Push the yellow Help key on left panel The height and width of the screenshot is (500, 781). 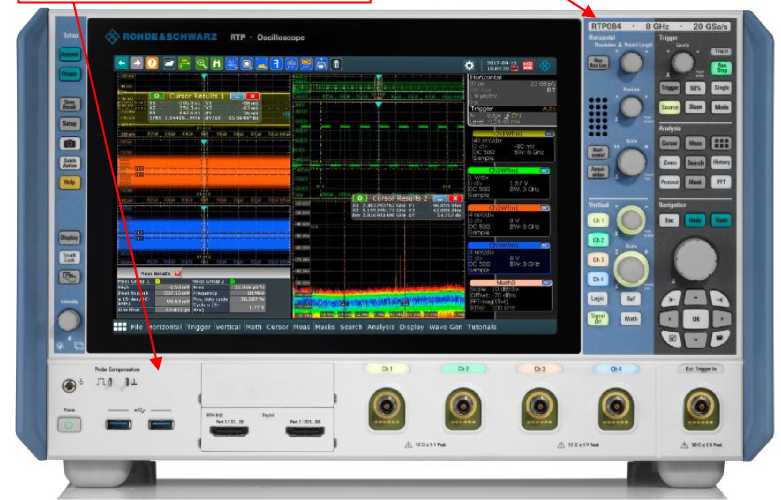coord(70,182)
